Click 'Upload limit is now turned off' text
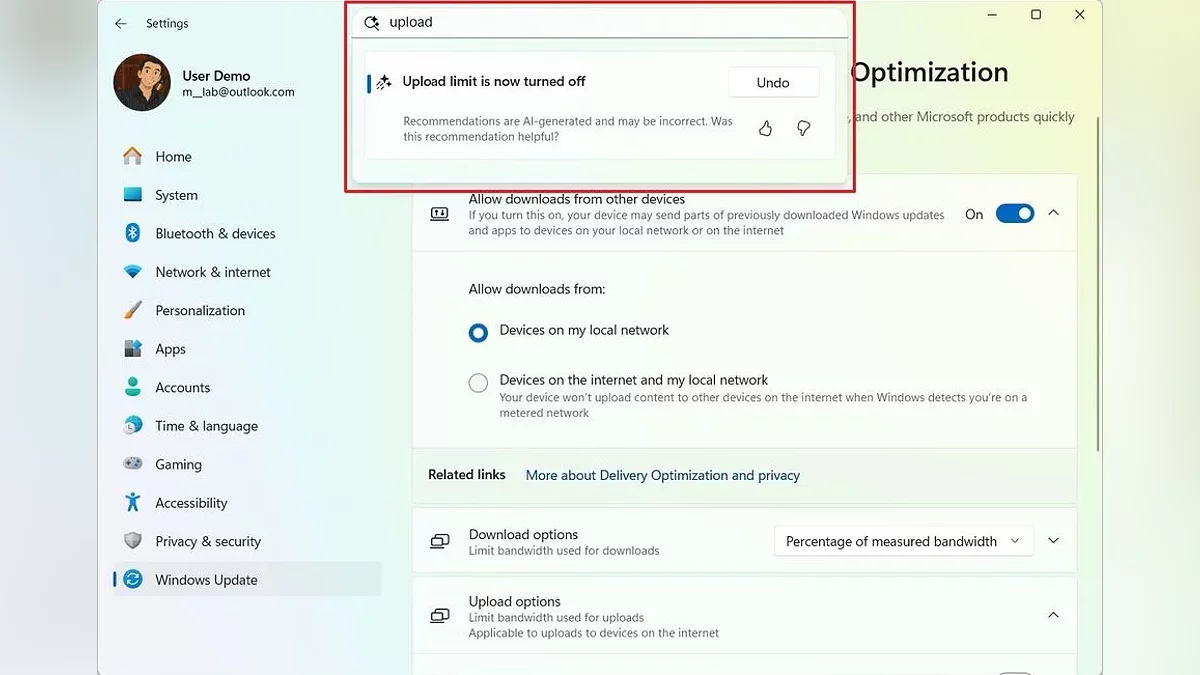1200x675 pixels. click(494, 82)
